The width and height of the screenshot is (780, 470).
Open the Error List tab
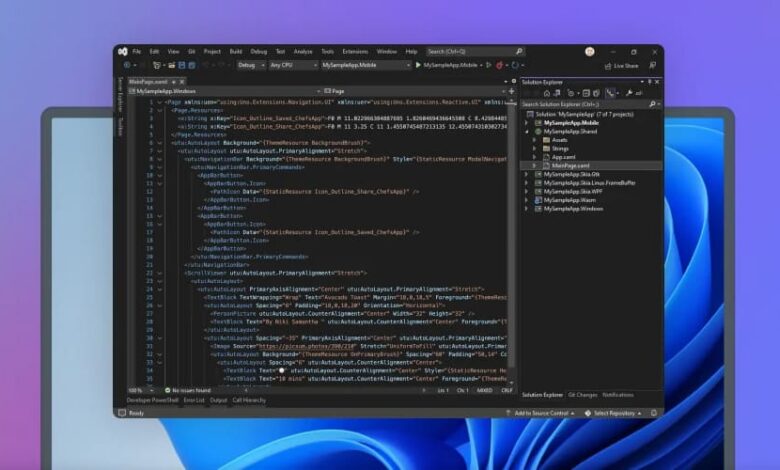[194, 400]
